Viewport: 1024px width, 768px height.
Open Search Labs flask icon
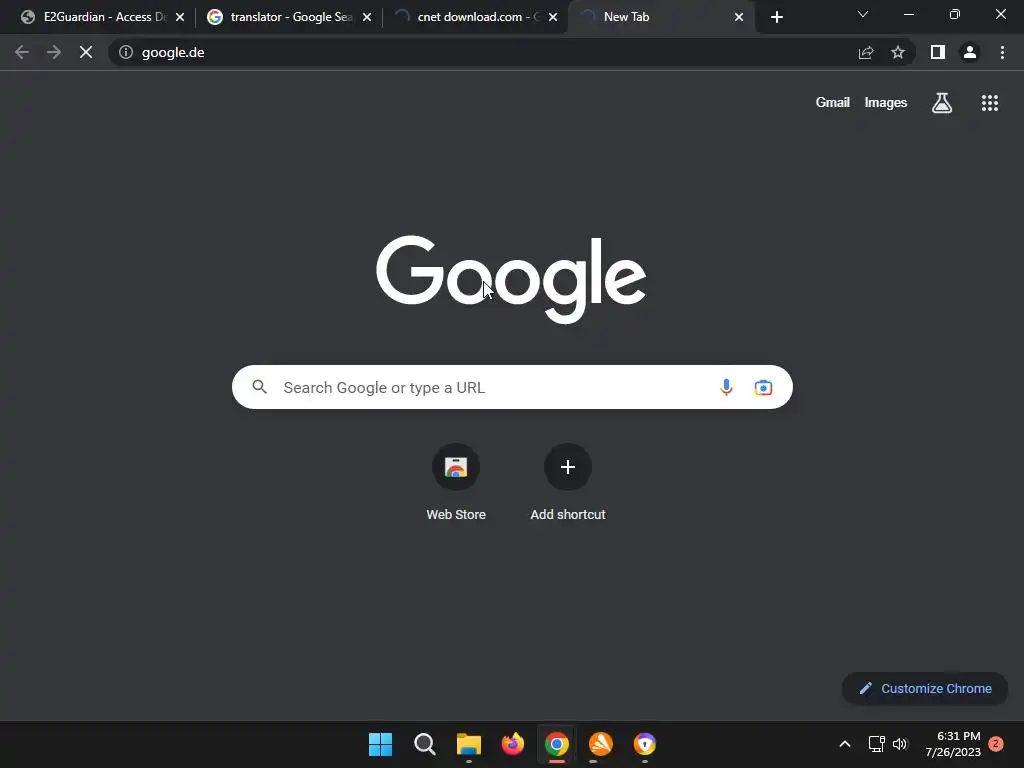[x=942, y=103]
